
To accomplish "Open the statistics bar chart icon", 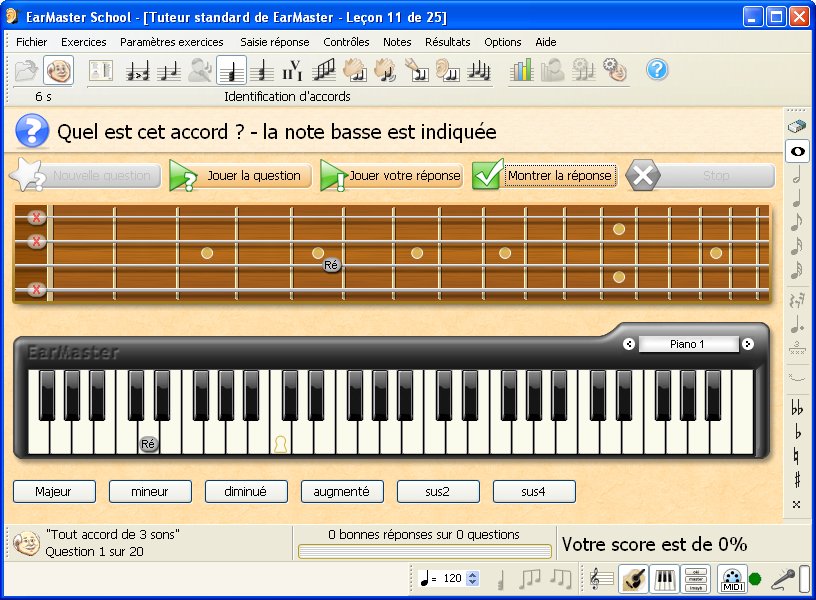I will [x=522, y=70].
